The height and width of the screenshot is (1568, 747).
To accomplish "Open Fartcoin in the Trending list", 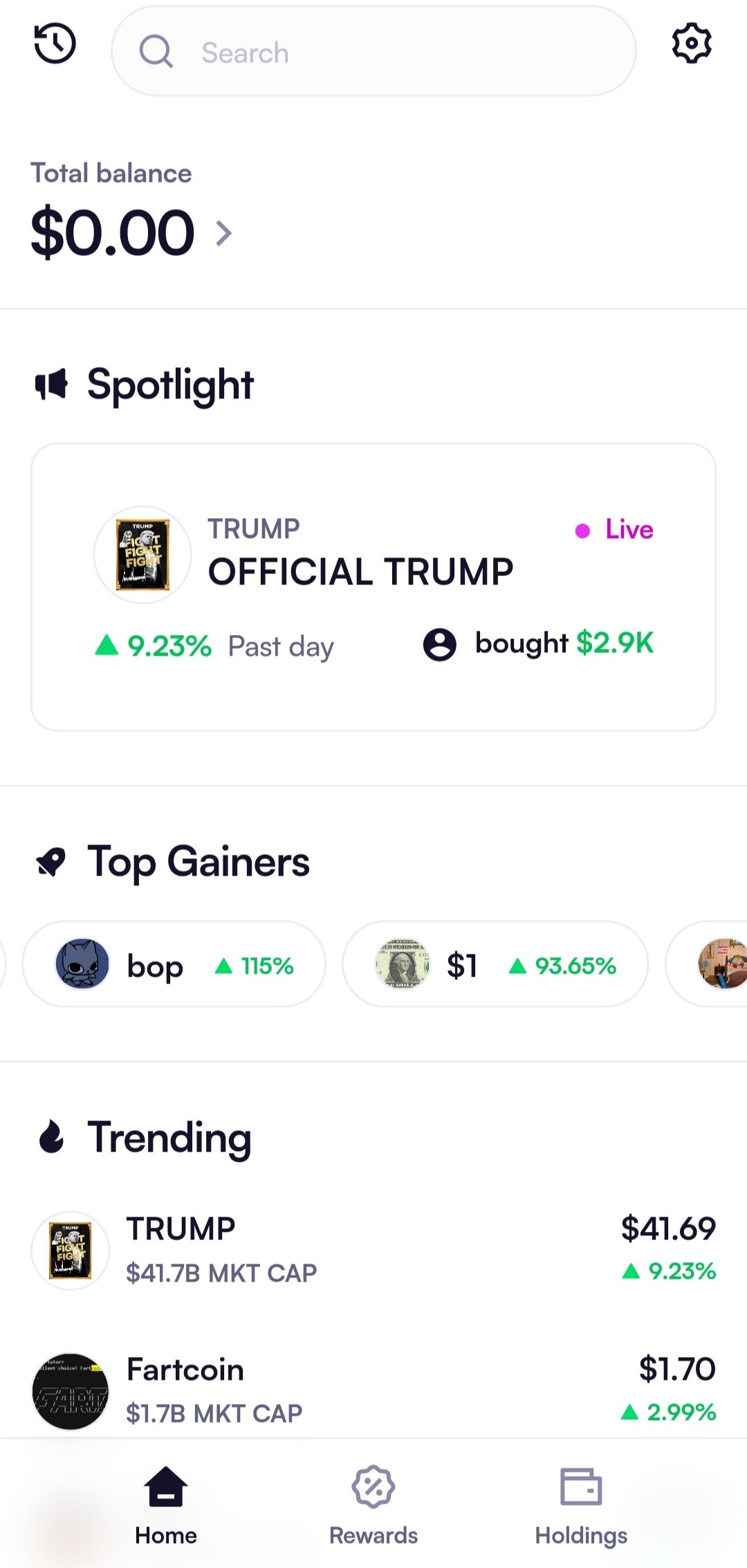I will pyautogui.click(x=373, y=1390).
